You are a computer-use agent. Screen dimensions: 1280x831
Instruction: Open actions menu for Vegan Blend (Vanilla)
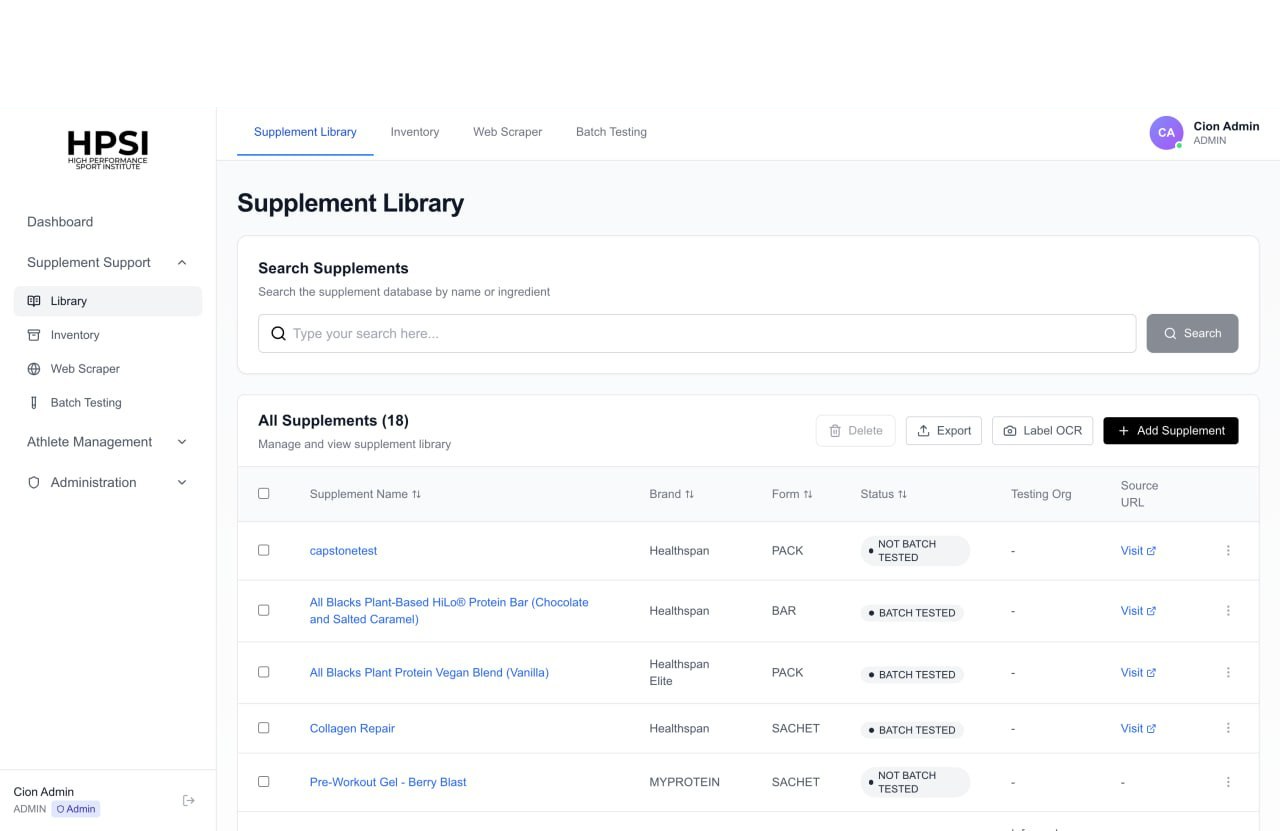click(1228, 673)
